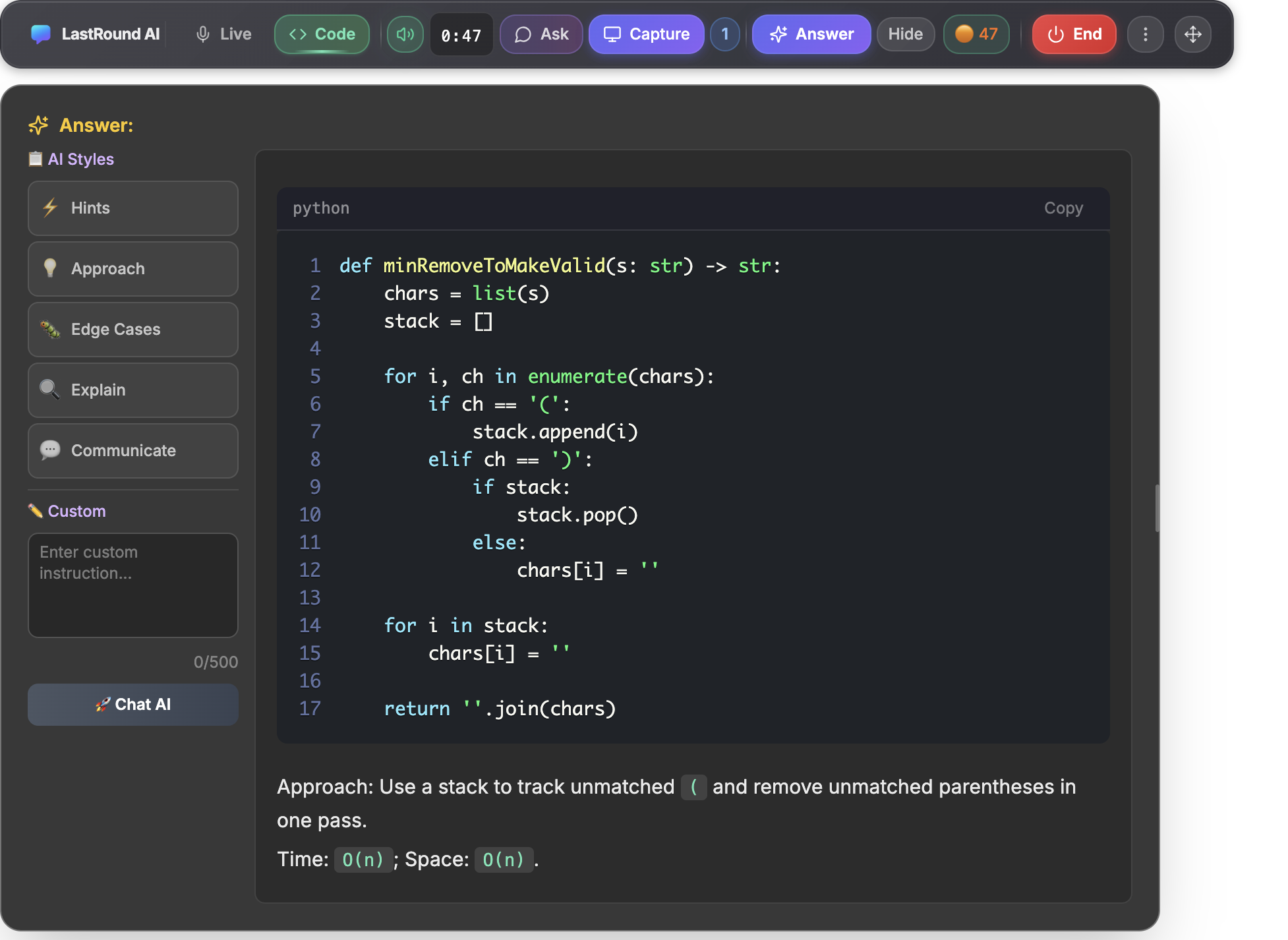Click the LastRound AI logo icon
Viewport: 1288px width, 940px height.
pyautogui.click(x=41, y=34)
